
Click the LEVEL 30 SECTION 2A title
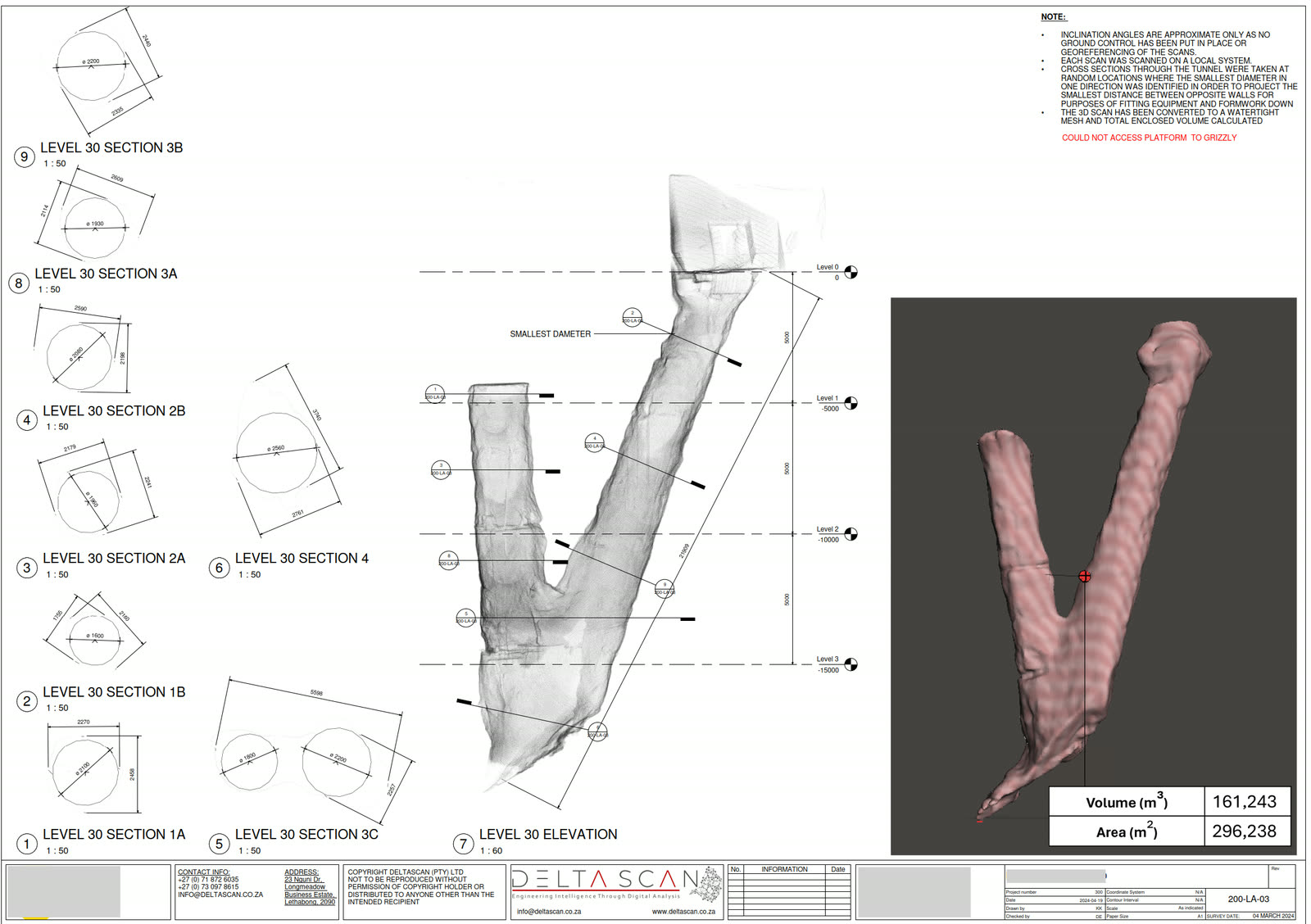point(114,559)
